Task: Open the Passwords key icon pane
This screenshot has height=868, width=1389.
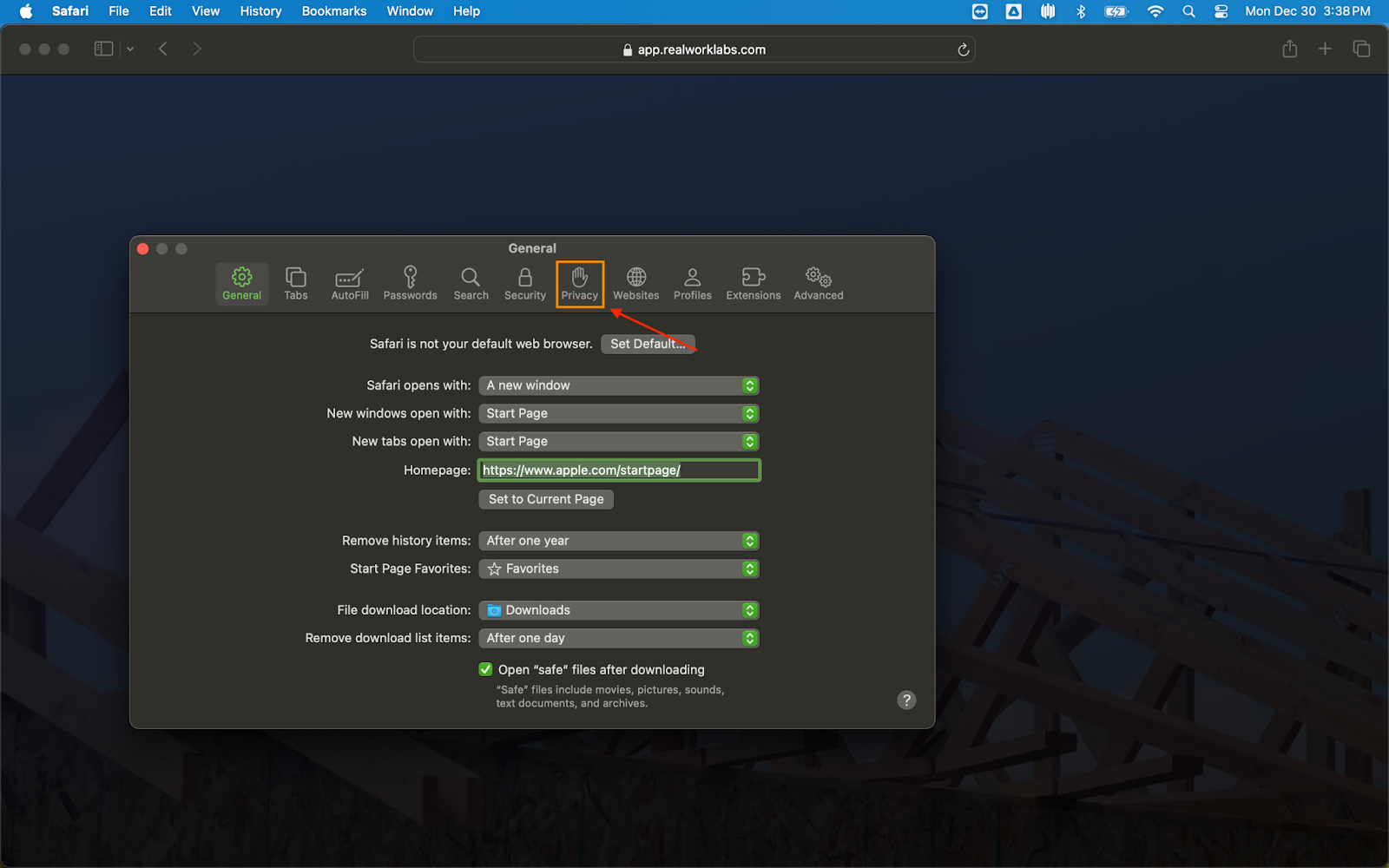Action: point(411,284)
